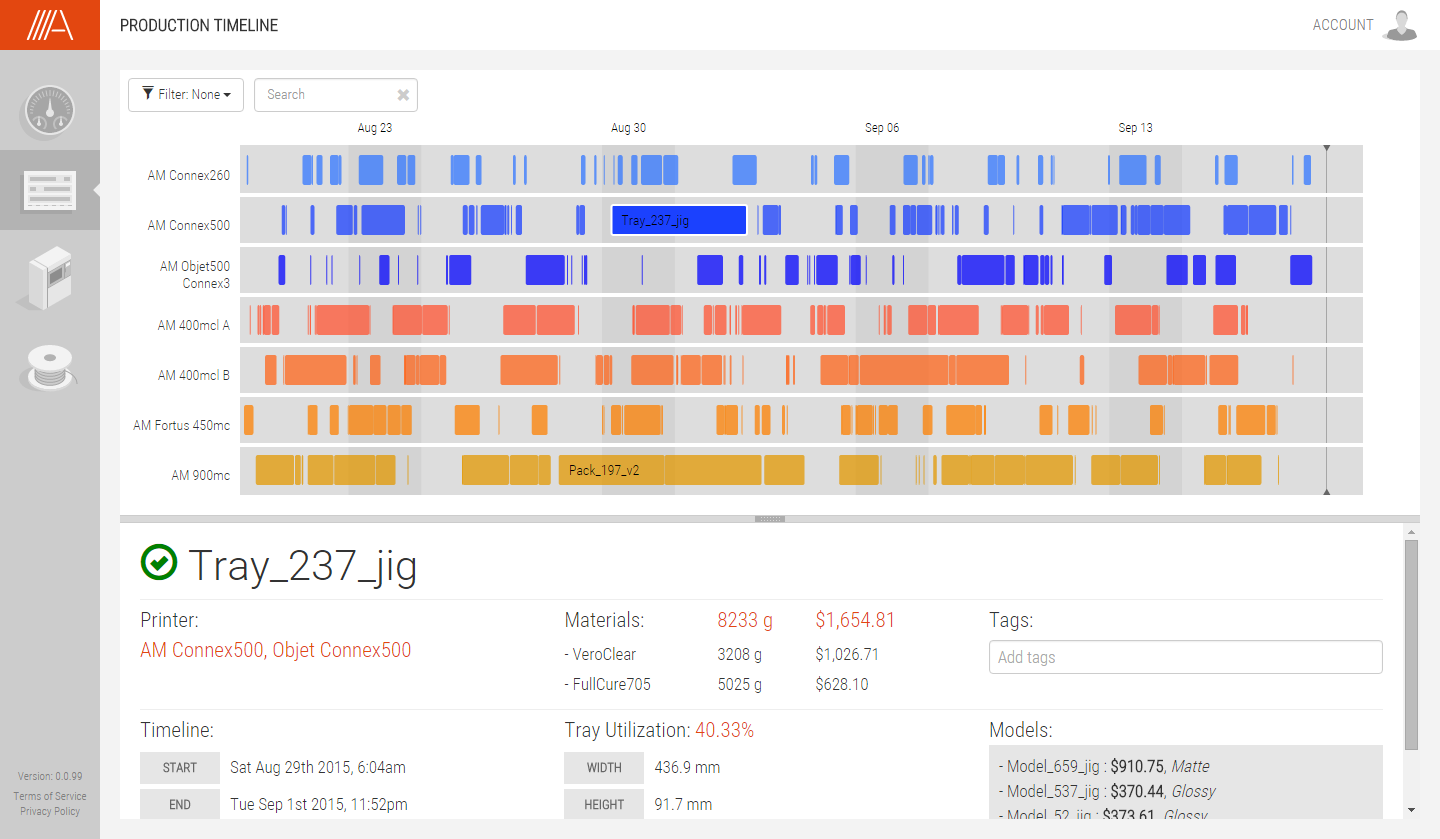Open the dashboard gauge icon in sidebar
The width and height of the screenshot is (1440, 839).
pos(49,112)
